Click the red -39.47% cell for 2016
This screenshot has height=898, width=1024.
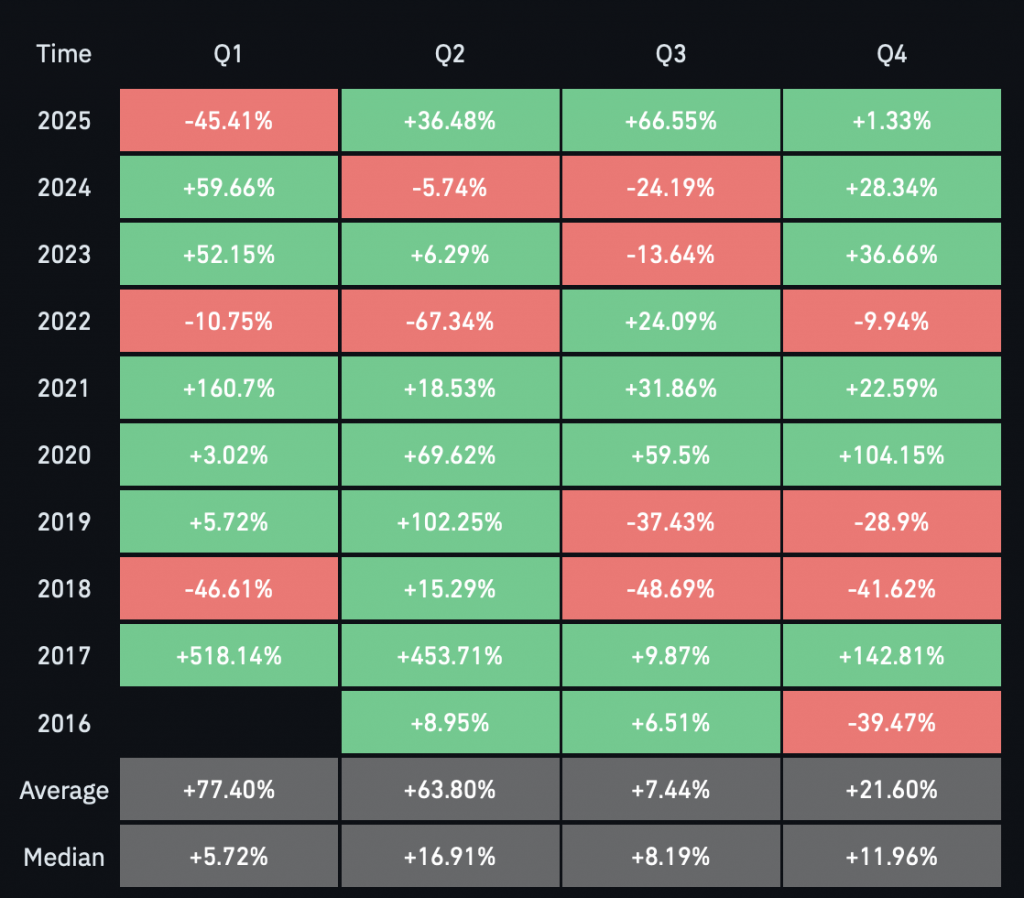[x=891, y=723]
